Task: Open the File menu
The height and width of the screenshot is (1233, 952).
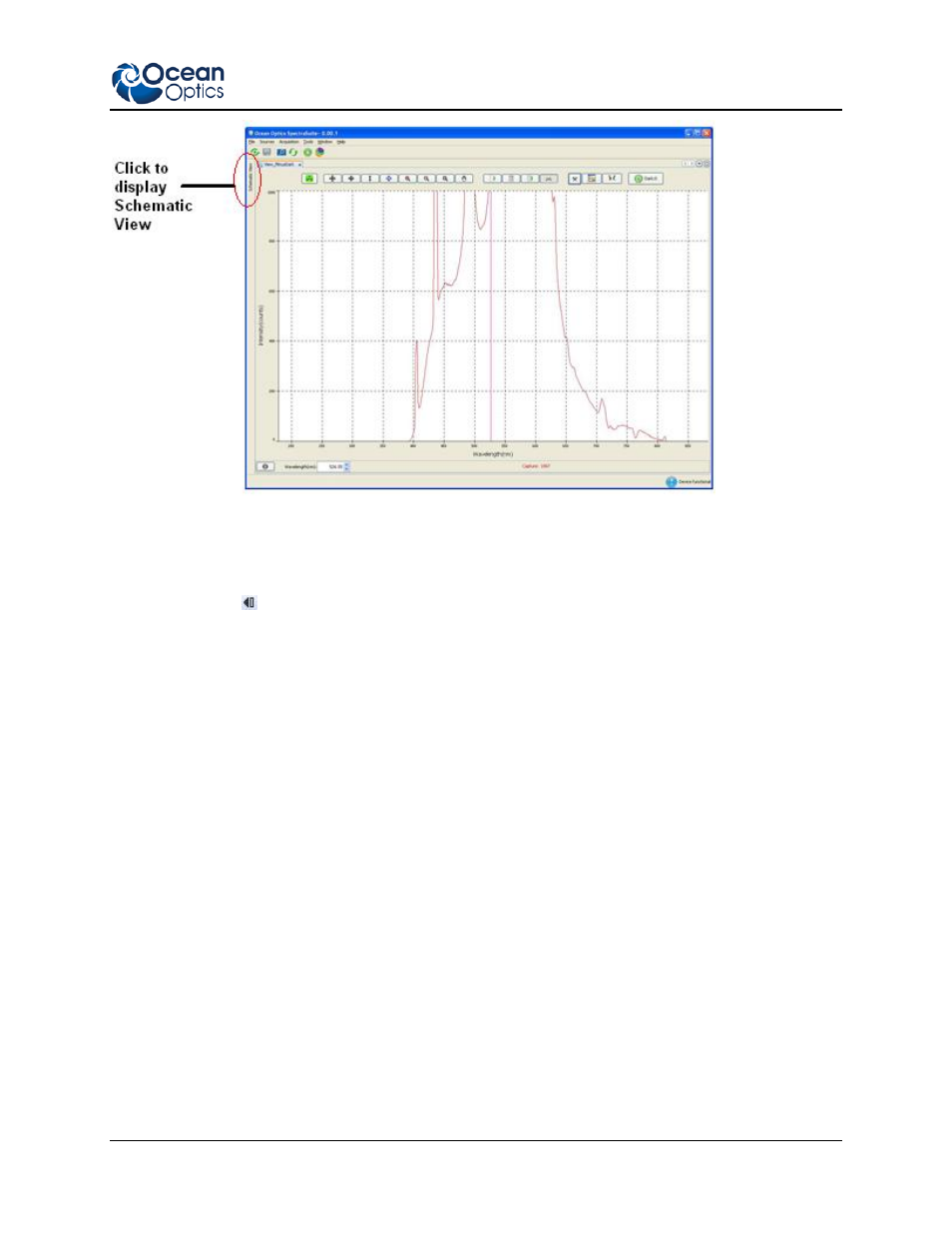Action: tap(251, 142)
